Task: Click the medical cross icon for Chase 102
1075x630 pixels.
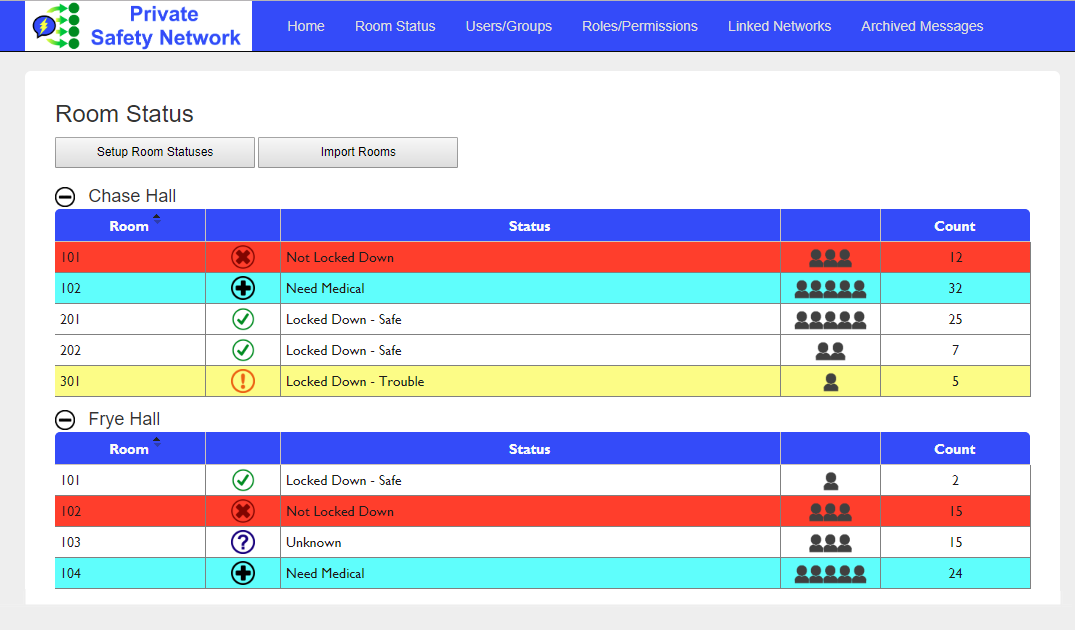Action: coord(243,288)
